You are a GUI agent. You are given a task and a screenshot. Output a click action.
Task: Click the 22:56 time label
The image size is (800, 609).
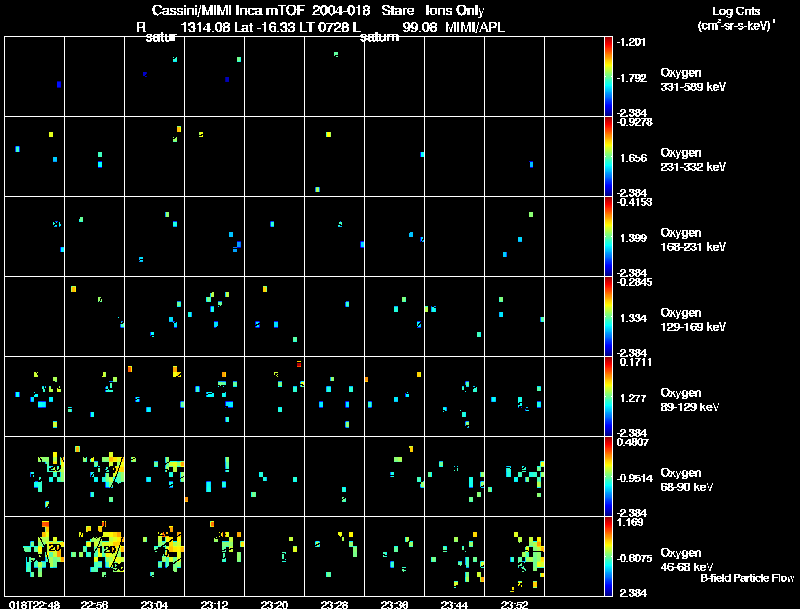click(x=94, y=605)
